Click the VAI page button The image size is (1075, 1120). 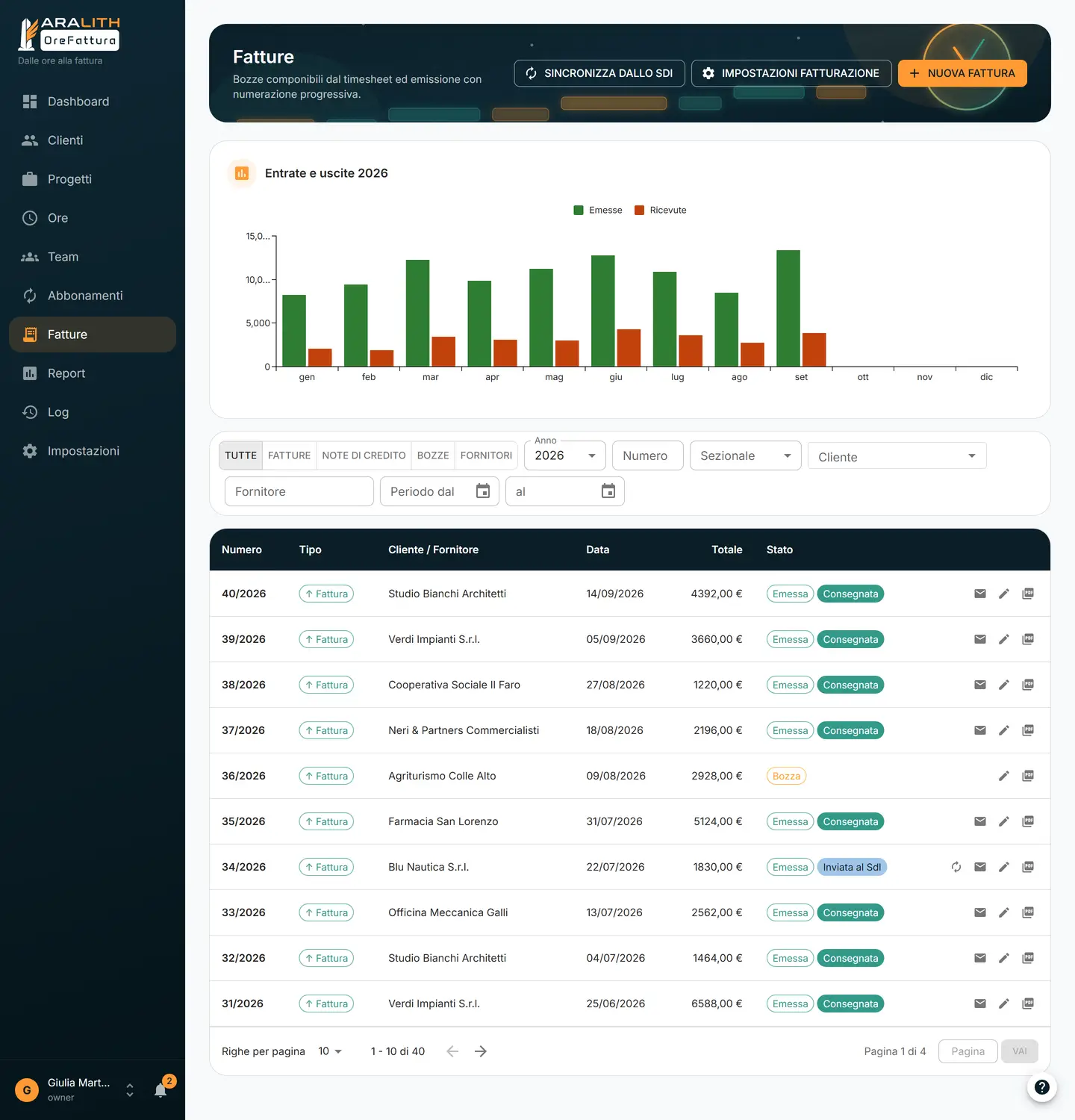point(1020,1051)
